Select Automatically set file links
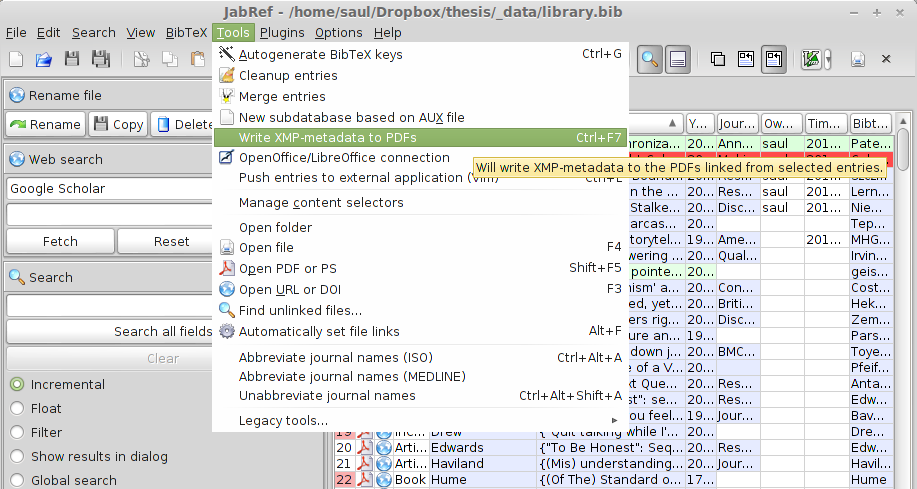This screenshot has height=489, width=917. coord(420,332)
